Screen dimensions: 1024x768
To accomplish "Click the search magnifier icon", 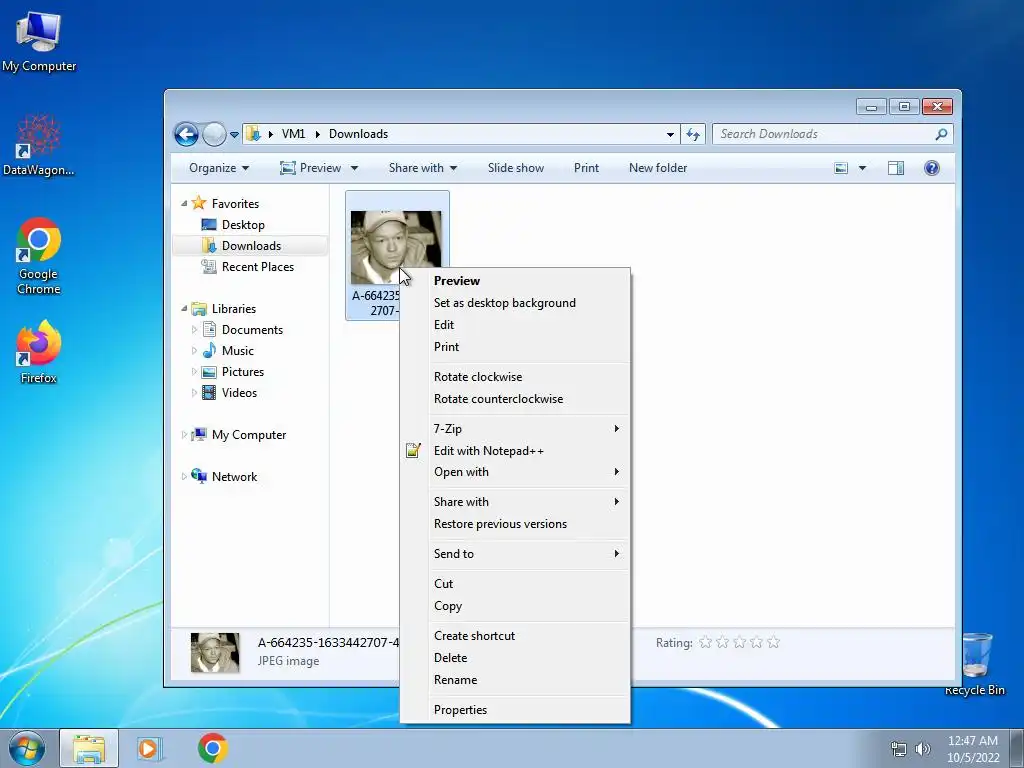I will click(x=941, y=134).
